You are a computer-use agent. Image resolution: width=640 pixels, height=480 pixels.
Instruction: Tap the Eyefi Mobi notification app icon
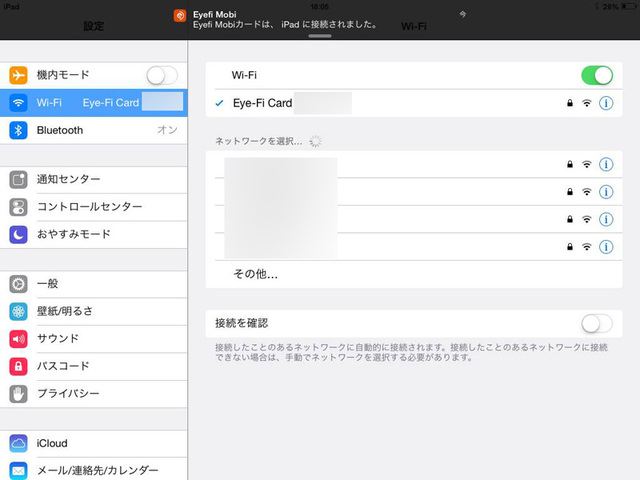click(x=179, y=16)
